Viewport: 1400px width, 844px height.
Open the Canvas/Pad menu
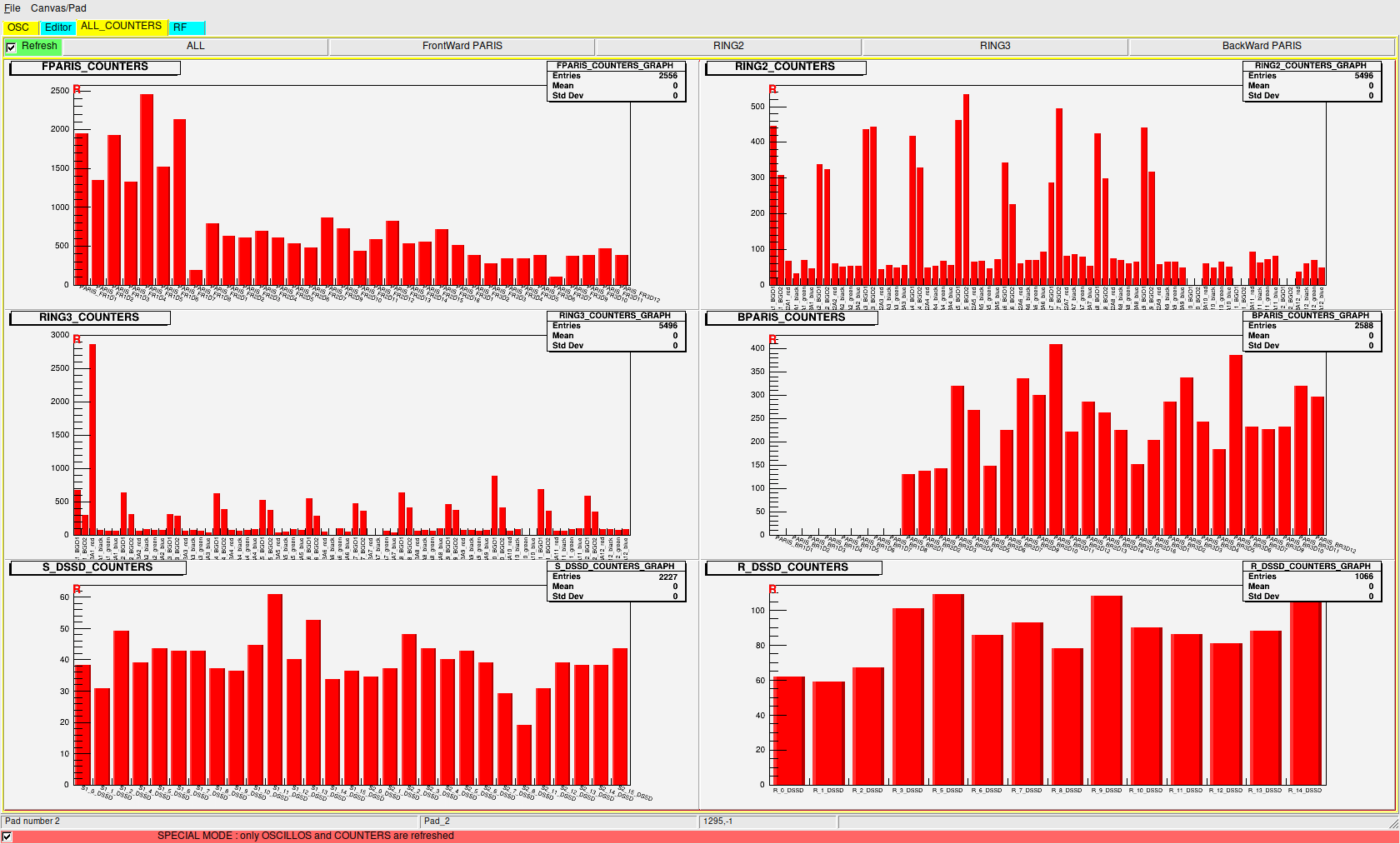(58, 8)
